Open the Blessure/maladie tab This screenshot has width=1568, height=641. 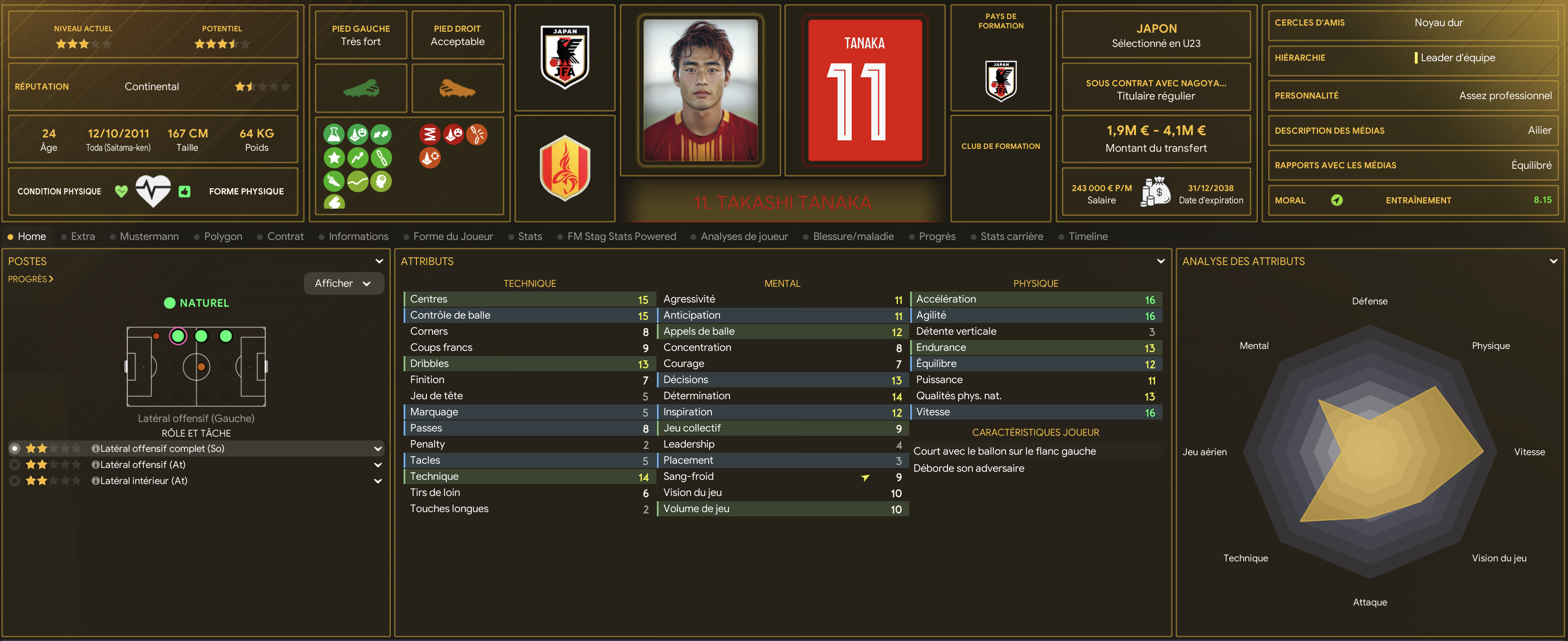(x=853, y=236)
